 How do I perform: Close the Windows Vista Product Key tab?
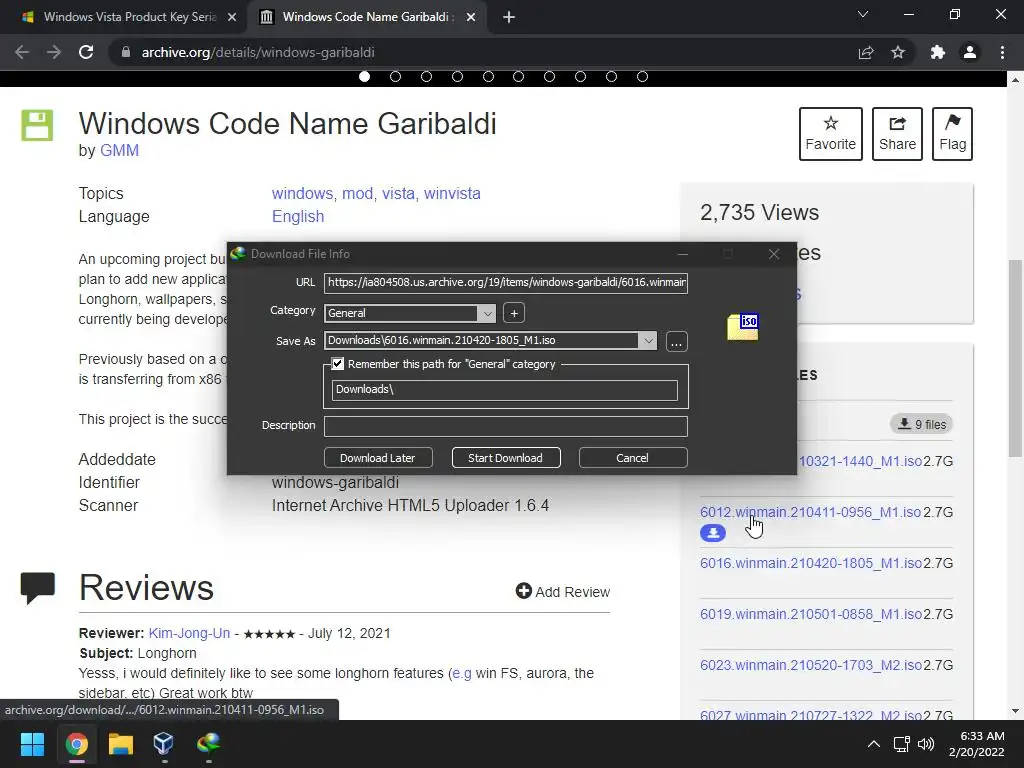232,17
